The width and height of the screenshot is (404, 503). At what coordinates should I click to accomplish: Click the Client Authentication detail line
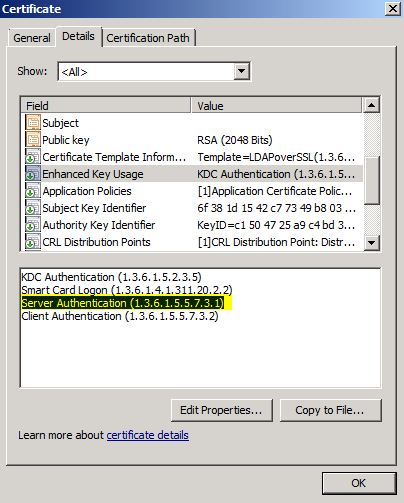pos(120,316)
